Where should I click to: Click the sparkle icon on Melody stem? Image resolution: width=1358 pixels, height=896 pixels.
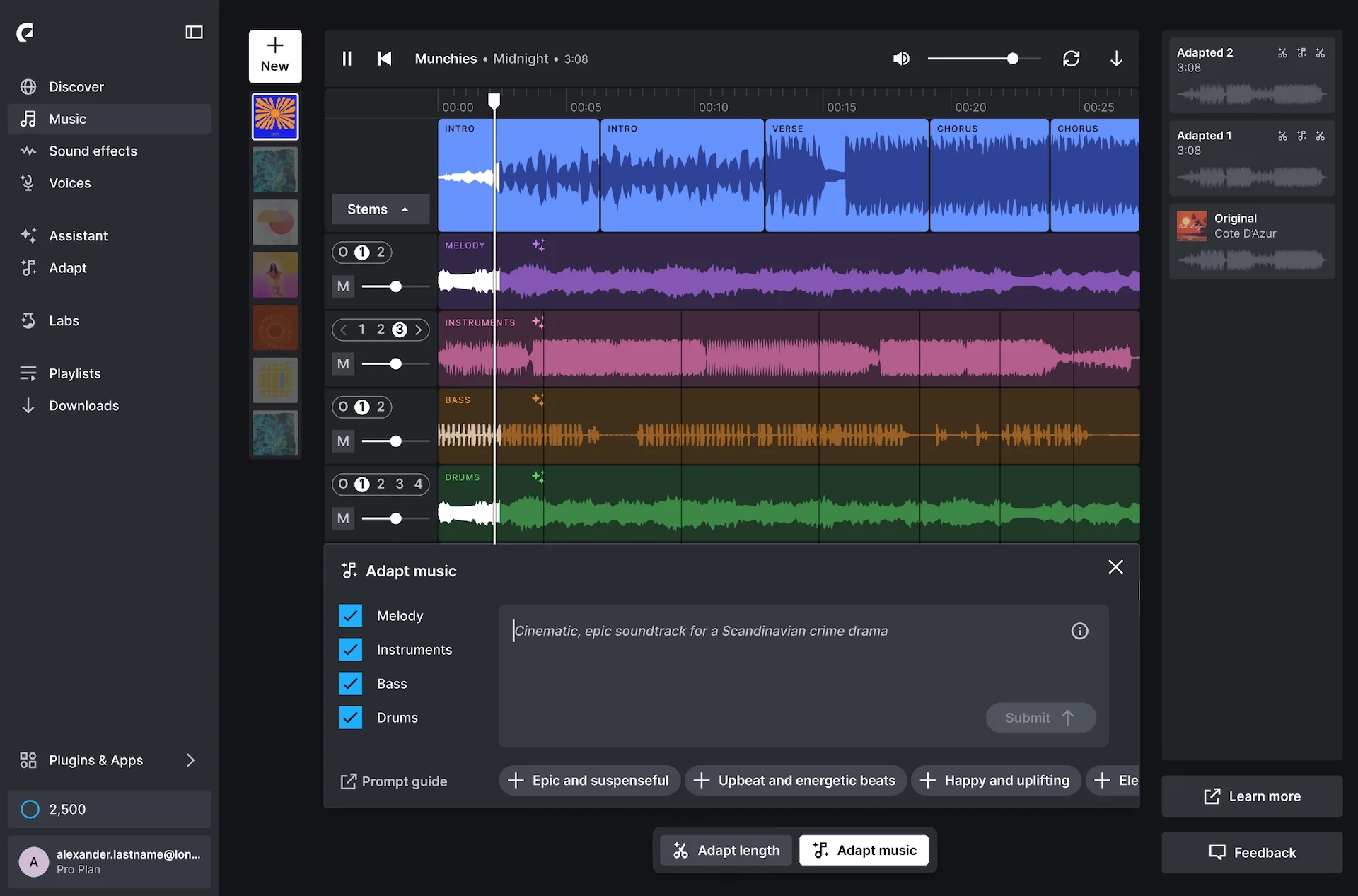538,245
